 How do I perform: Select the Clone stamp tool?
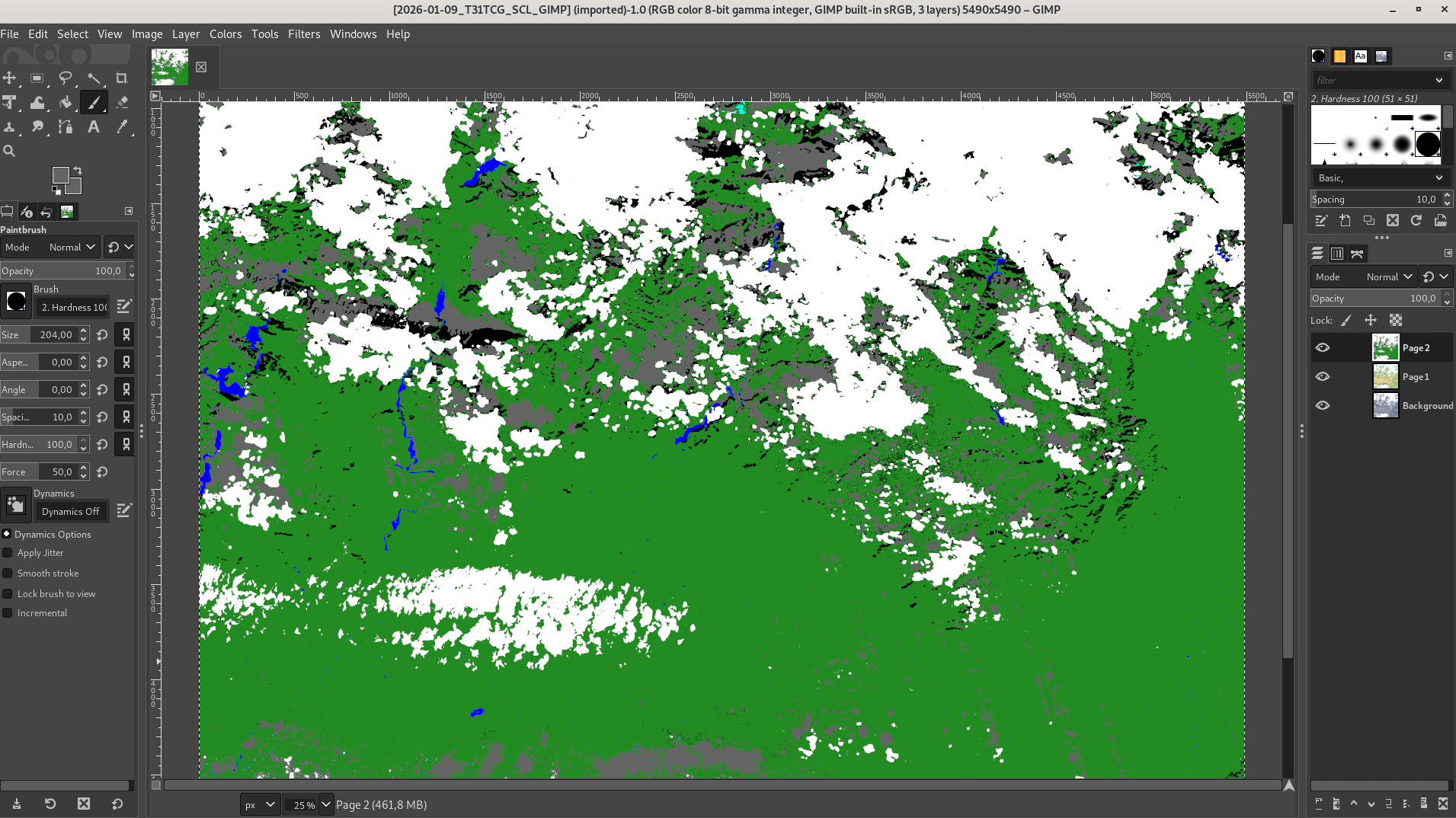(x=9, y=126)
